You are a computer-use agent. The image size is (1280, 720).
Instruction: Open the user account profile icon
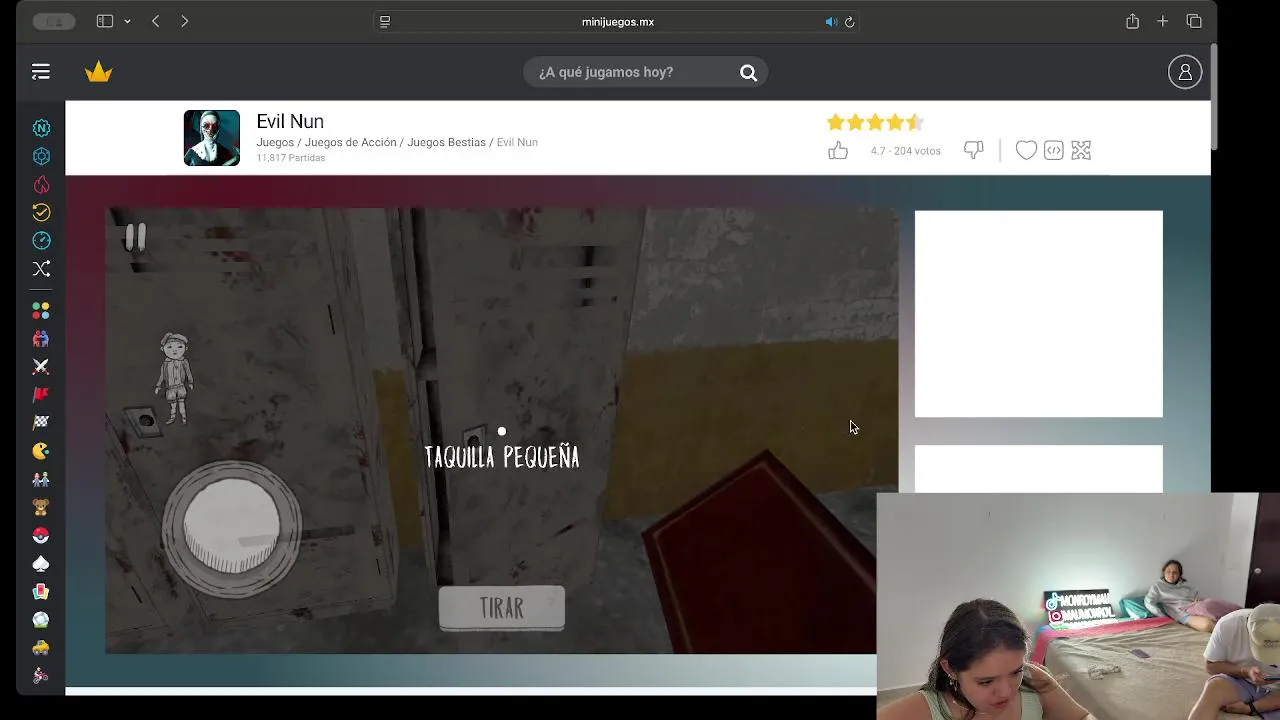tap(1185, 72)
